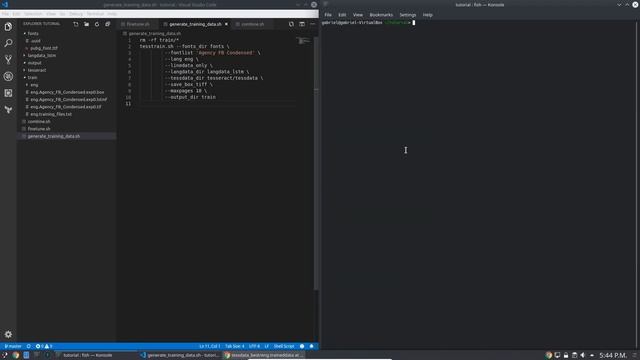Open the Konsole Settings menu
Image resolution: width=640 pixels, height=360 pixels.
[407, 15]
